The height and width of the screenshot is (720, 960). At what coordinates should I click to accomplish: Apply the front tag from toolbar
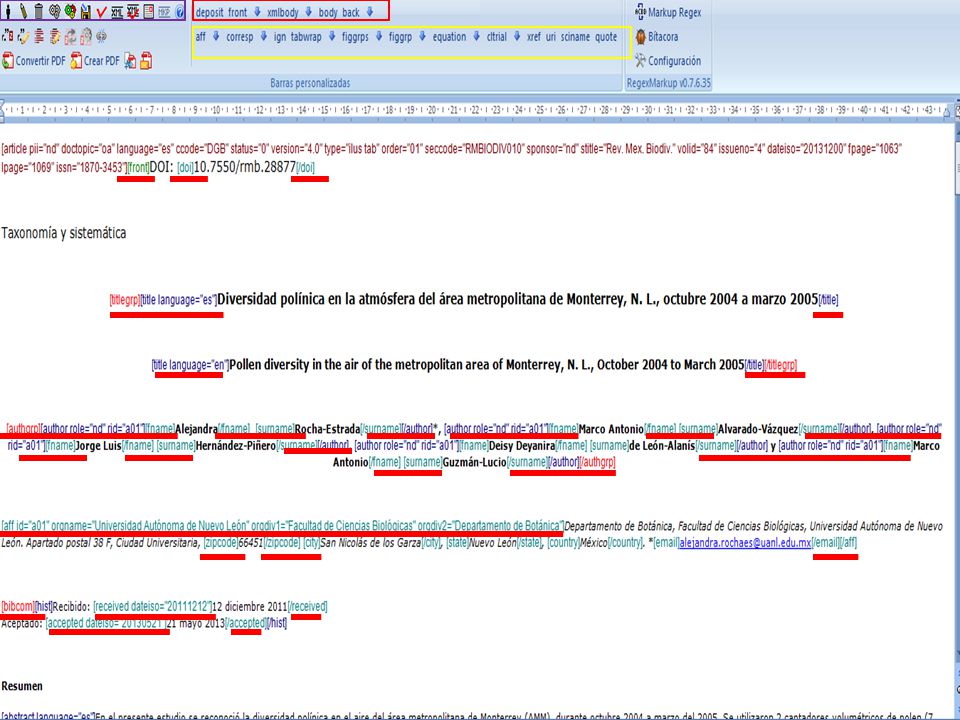[x=238, y=12]
